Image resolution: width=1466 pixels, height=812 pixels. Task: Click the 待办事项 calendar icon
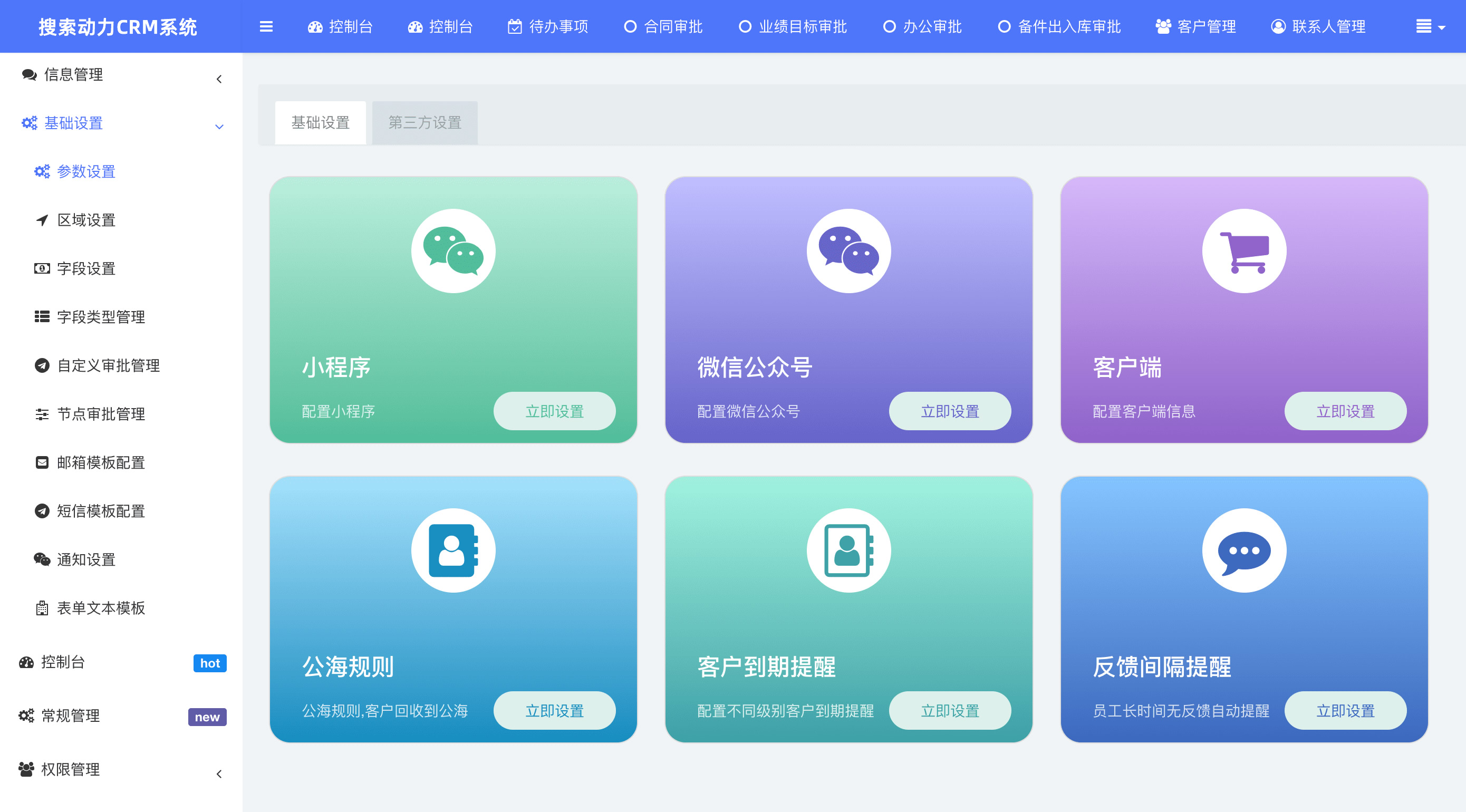(515, 27)
